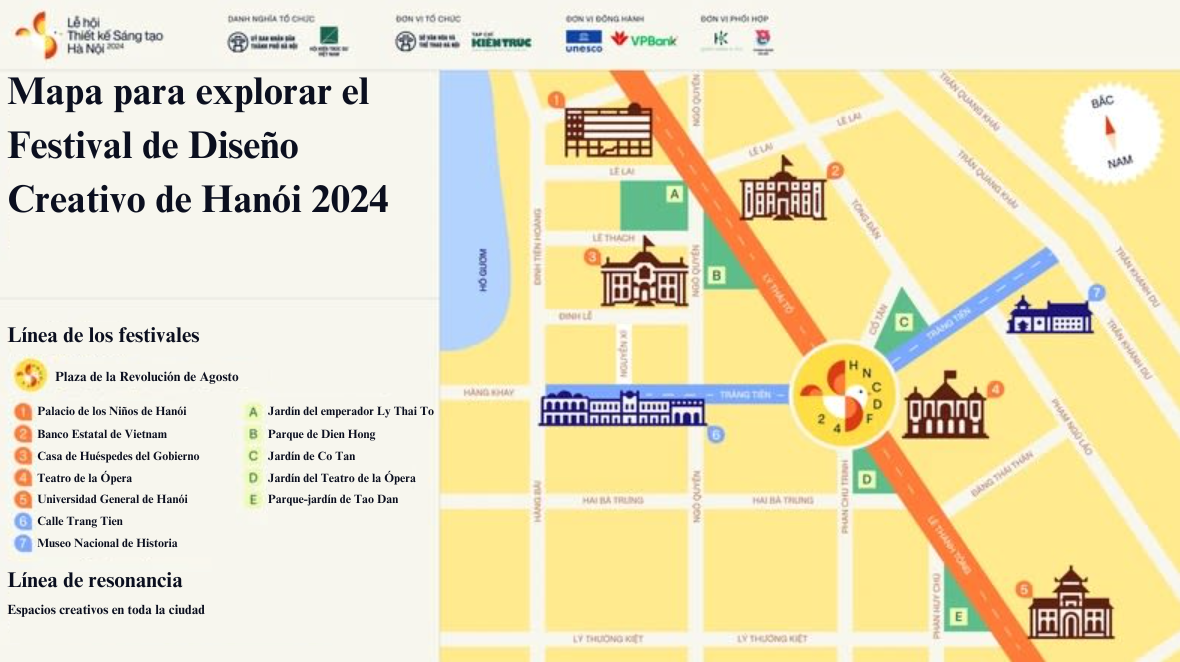The image size is (1180, 662).
Task: Click the Bắc-Nam compass rose
Action: 1112,132
